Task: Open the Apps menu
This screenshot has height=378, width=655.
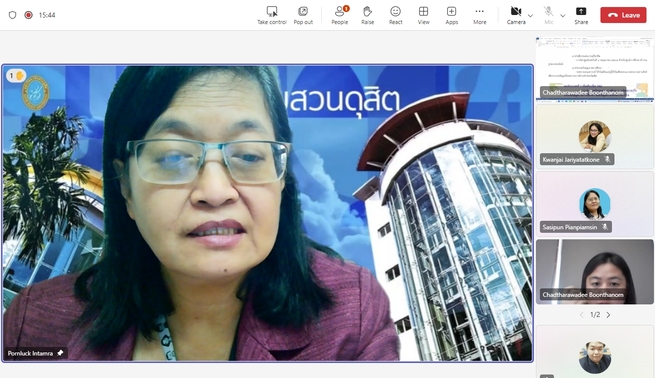Action: [452, 15]
